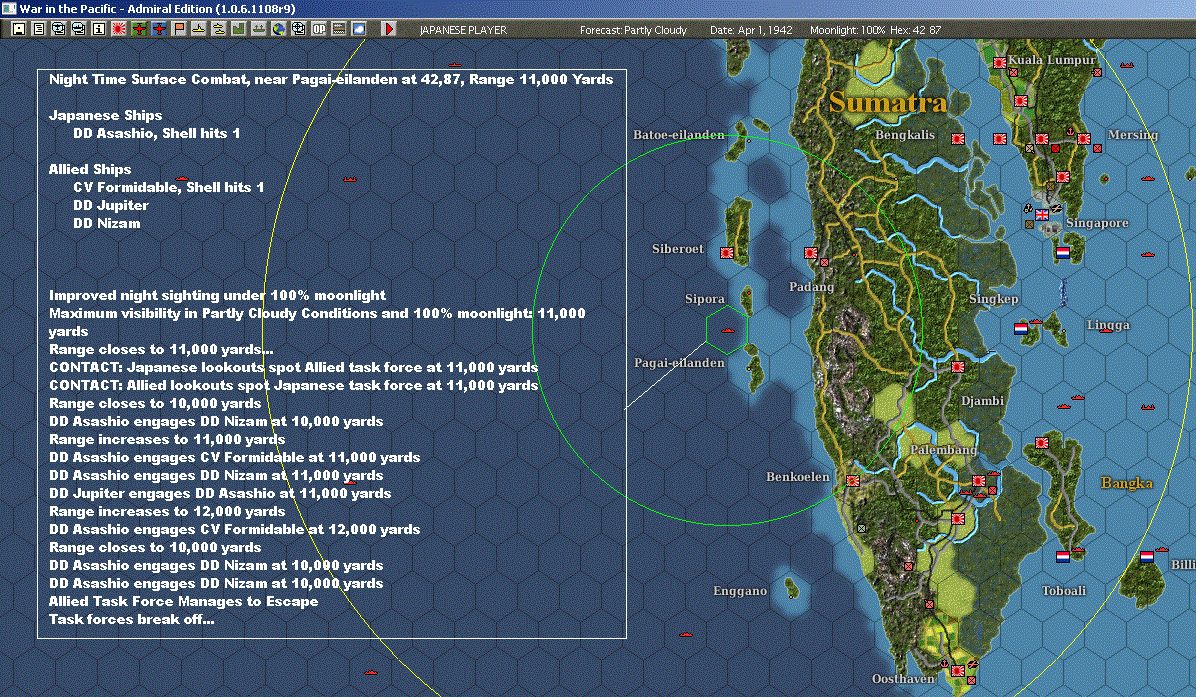The width and height of the screenshot is (1196, 697).
Task: Click the 'DD Jupiter' ship entry
Action: pos(111,206)
